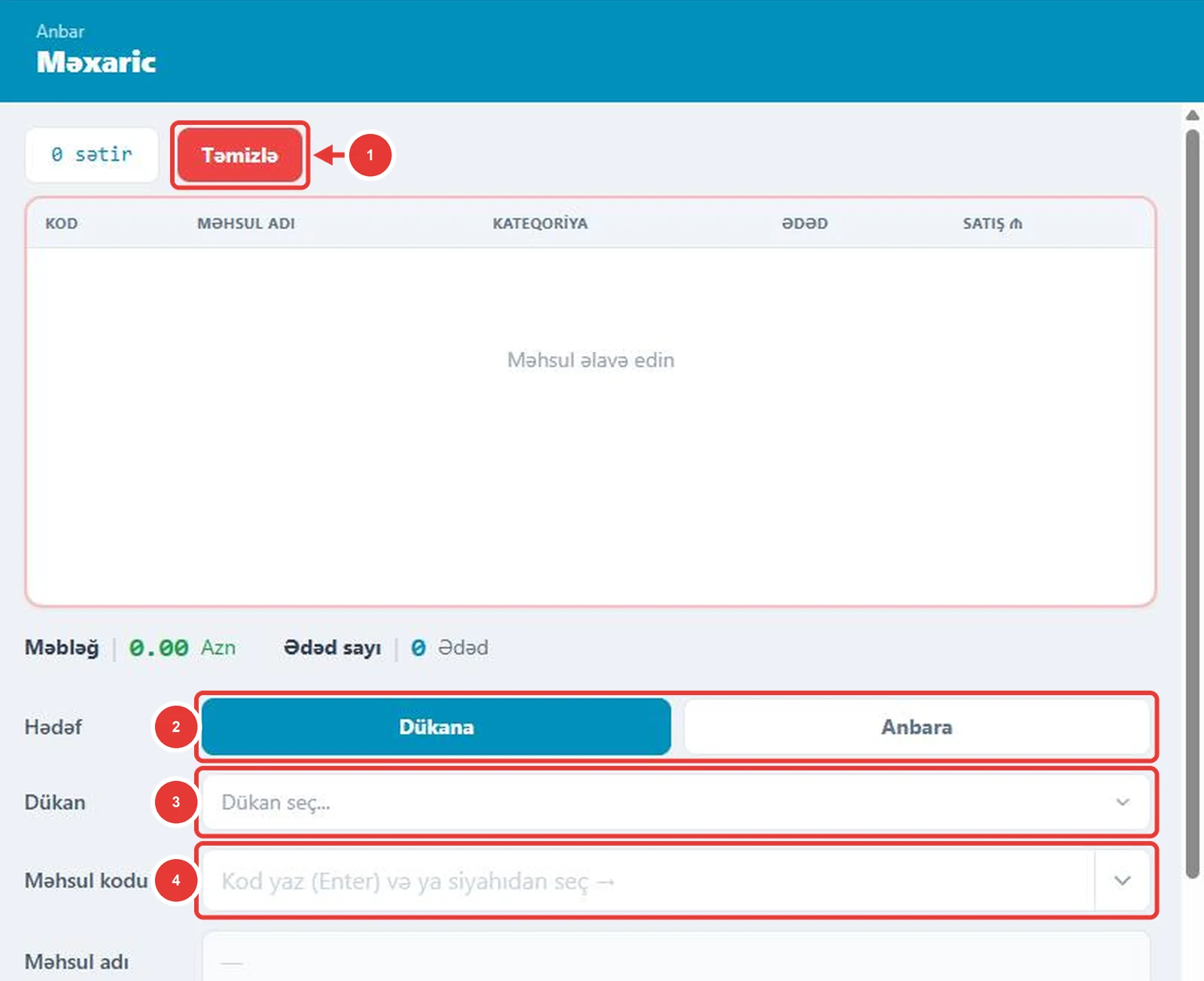This screenshot has width=1204, height=981.
Task: Click red annotation marker number 3
Action: click(x=176, y=802)
